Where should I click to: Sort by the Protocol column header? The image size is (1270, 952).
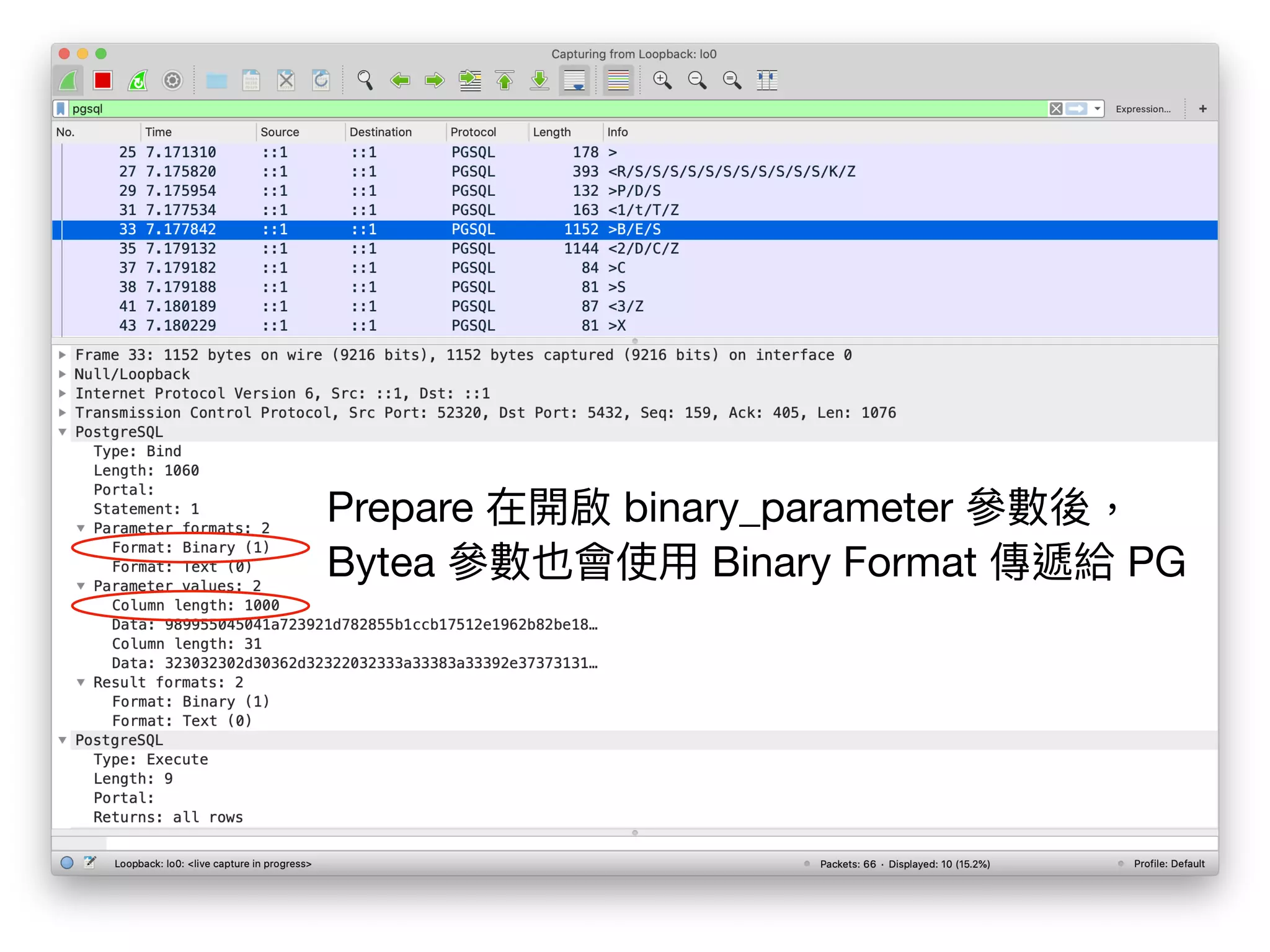point(487,132)
